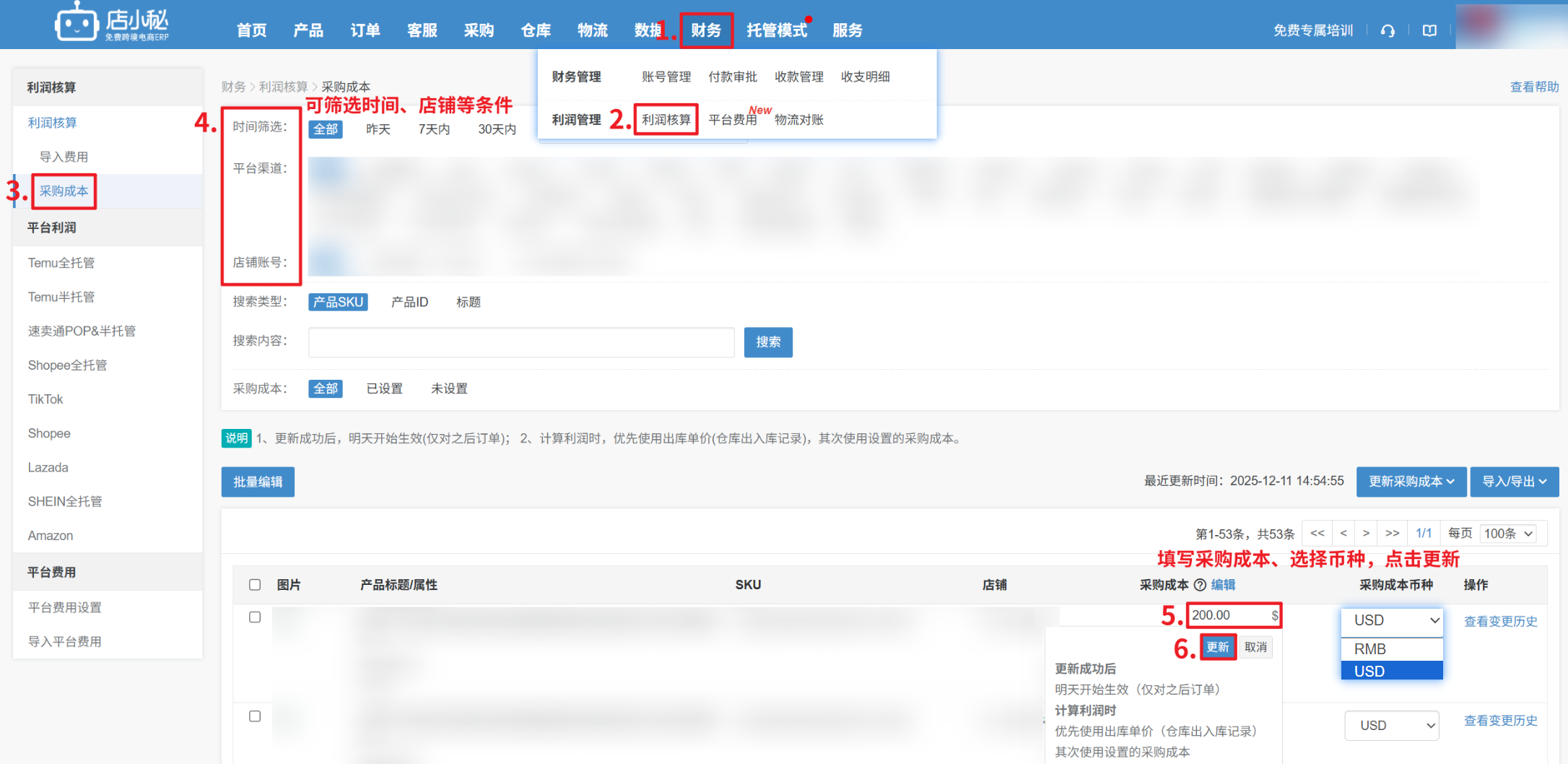Screen dimensions: 1568x764
Task: Open the 导入/导出 dropdown menu
Action: (1514, 482)
